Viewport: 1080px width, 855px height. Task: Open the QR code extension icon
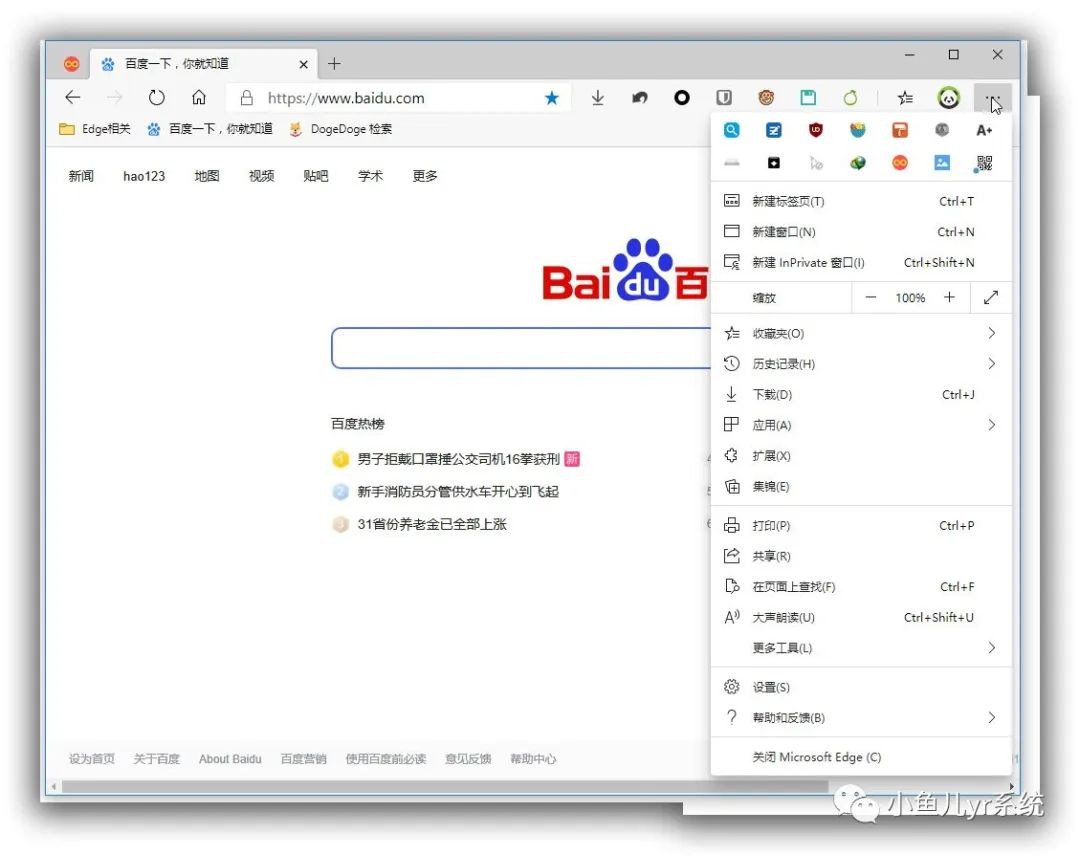pos(984,163)
